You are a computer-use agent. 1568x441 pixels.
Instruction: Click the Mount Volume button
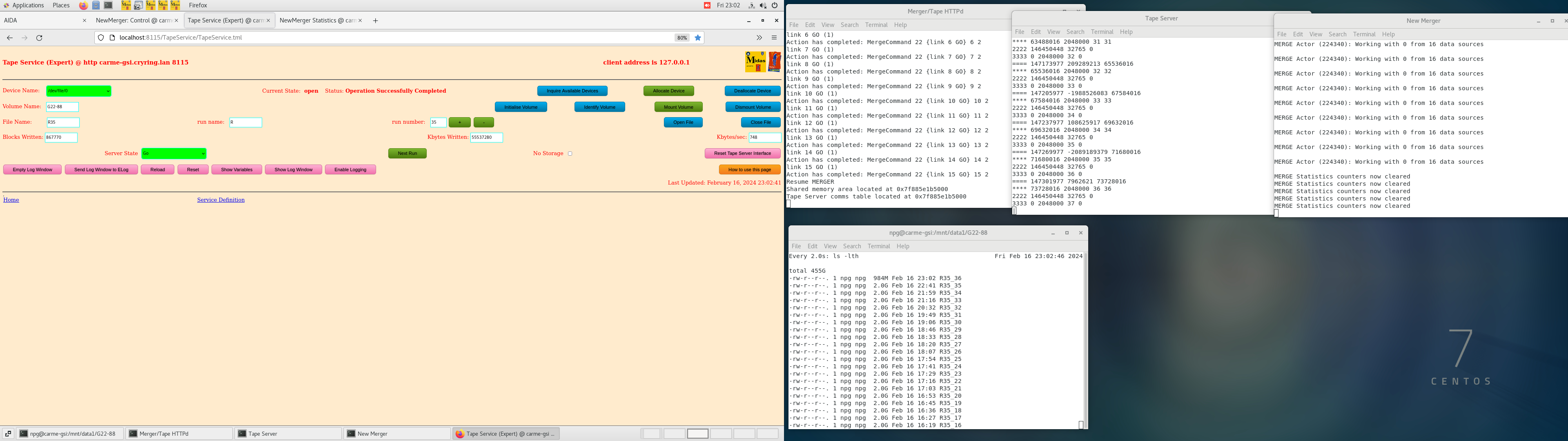pyautogui.click(x=678, y=107)
